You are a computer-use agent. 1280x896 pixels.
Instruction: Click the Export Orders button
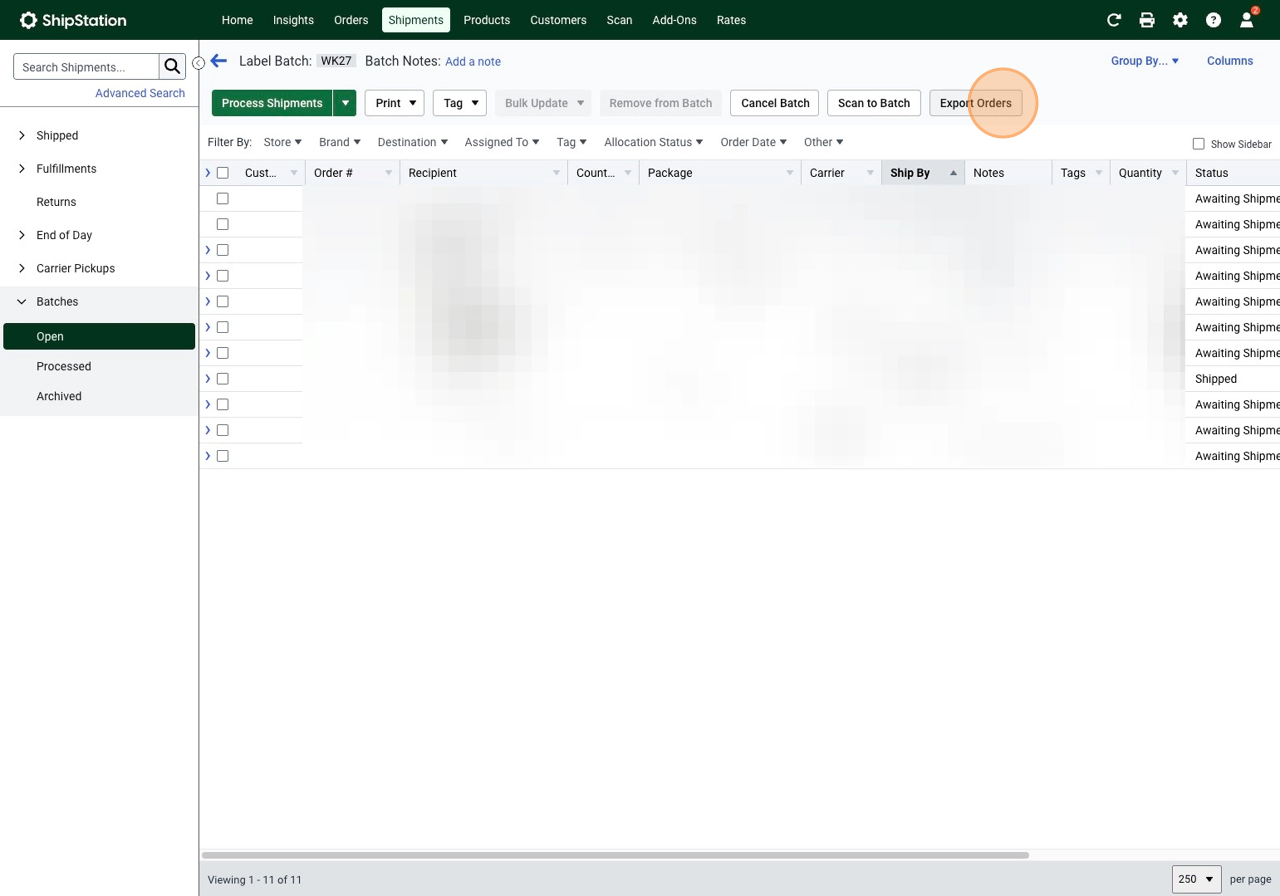tap(975, 103)
